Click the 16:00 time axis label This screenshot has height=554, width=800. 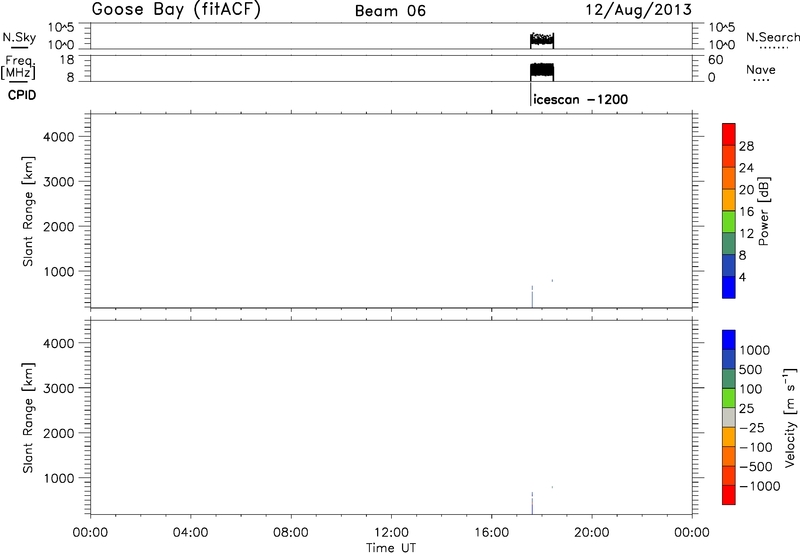[491, 533]
